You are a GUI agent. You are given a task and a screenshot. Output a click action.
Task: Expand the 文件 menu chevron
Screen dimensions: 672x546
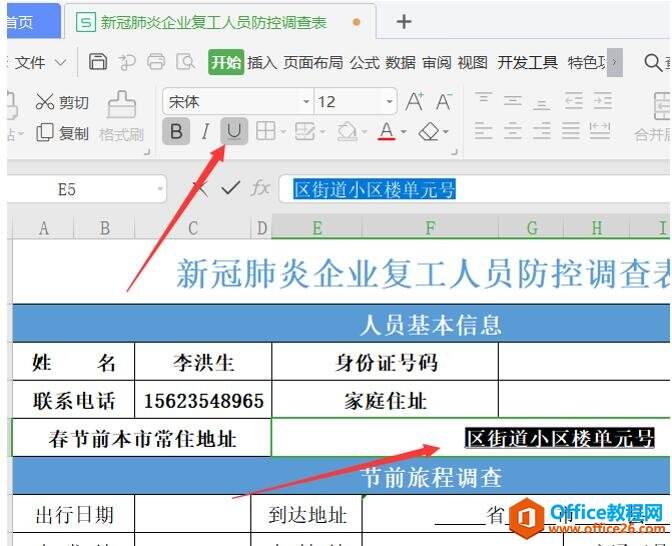click(x=61, y=63)
